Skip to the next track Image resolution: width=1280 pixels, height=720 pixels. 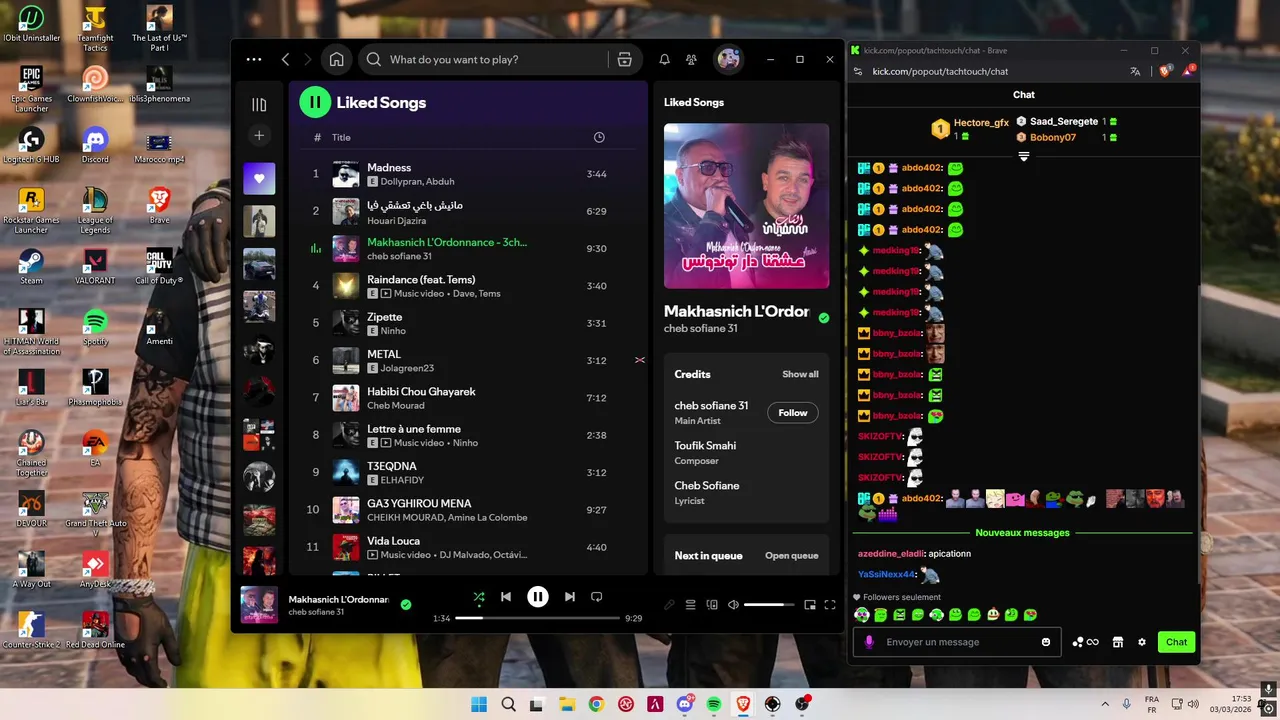569,597
